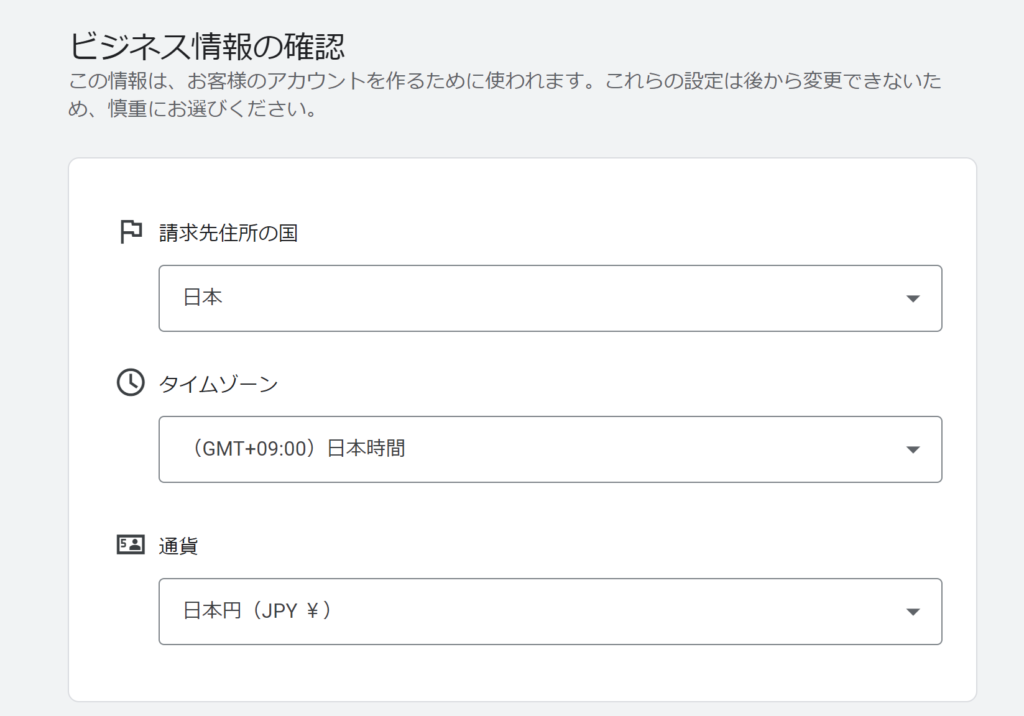The image size is (1024, 716).
Task: Select the 日本円 (JPY ¥) value text
Action: pos(257,611)
